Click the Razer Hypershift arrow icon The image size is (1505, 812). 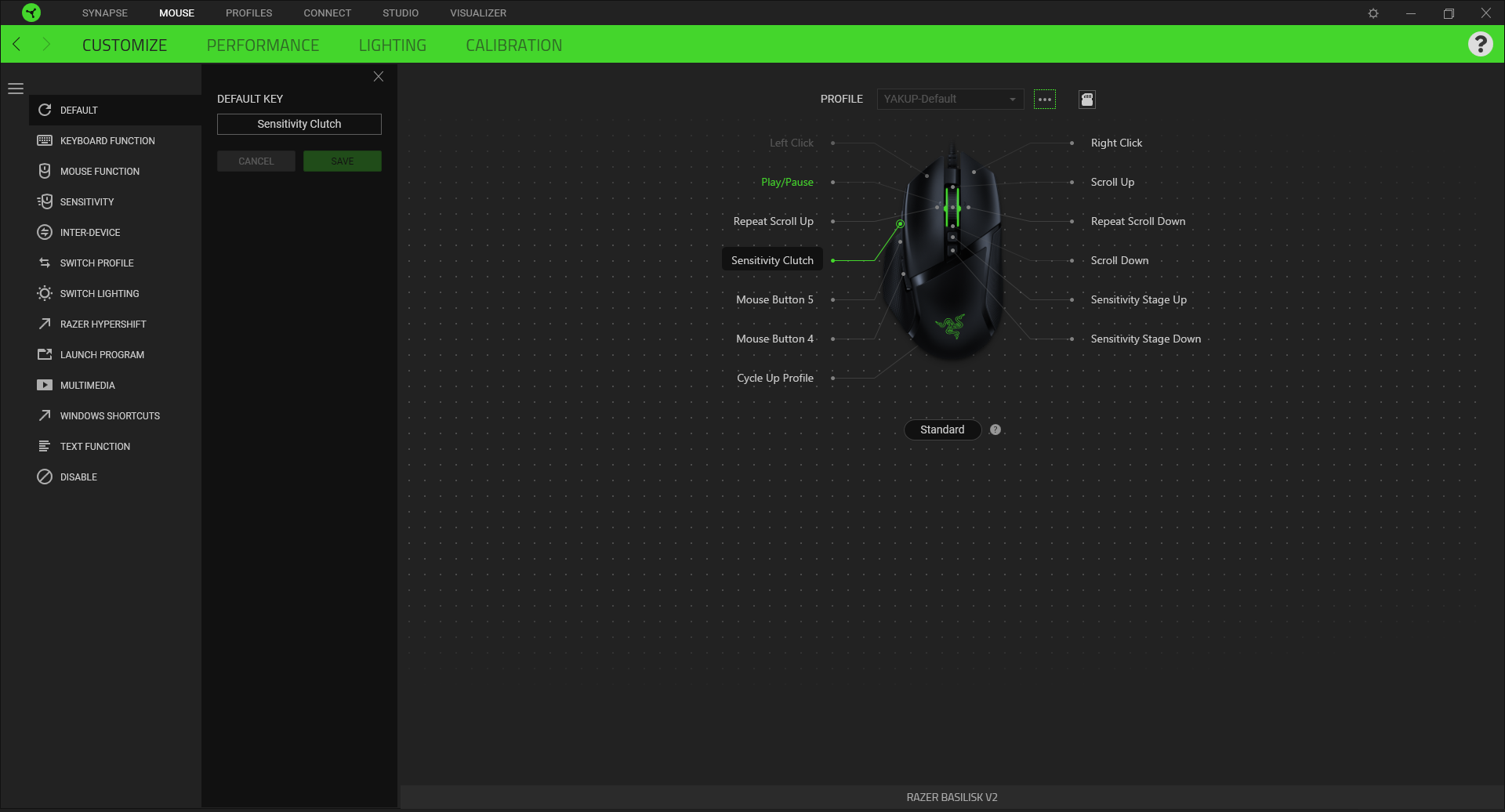[x=45, y=324]
